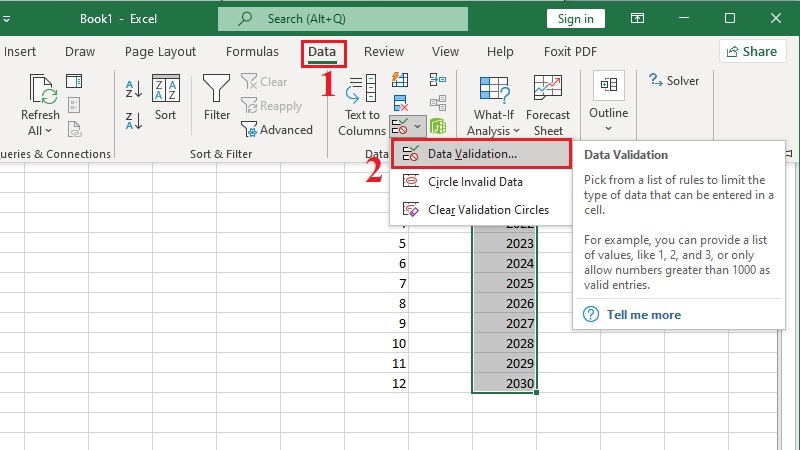Click the Tell me more help icon
Screen dimensions: 800x450
point(591,314)
